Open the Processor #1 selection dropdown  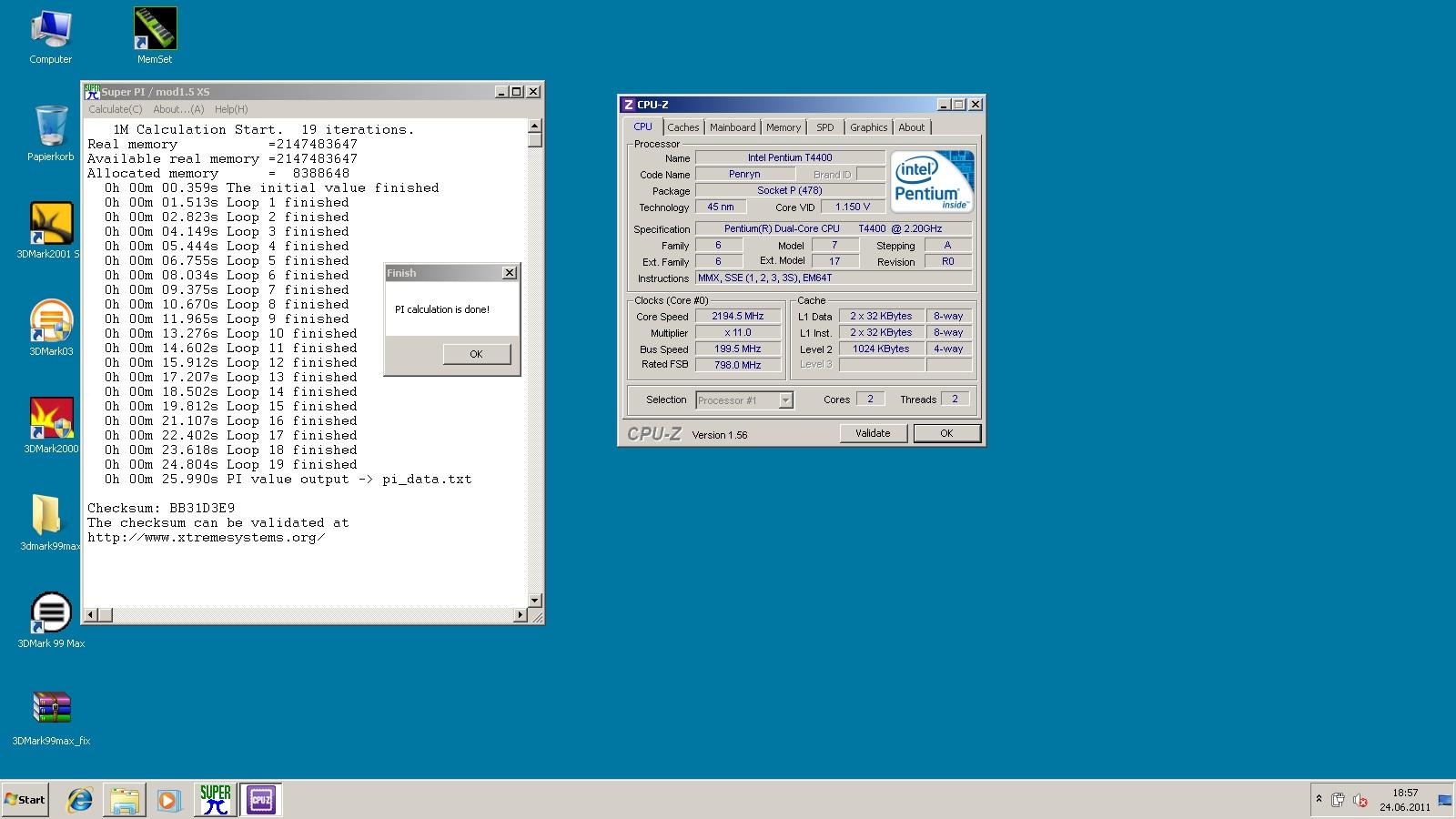[x=744, y=400]
